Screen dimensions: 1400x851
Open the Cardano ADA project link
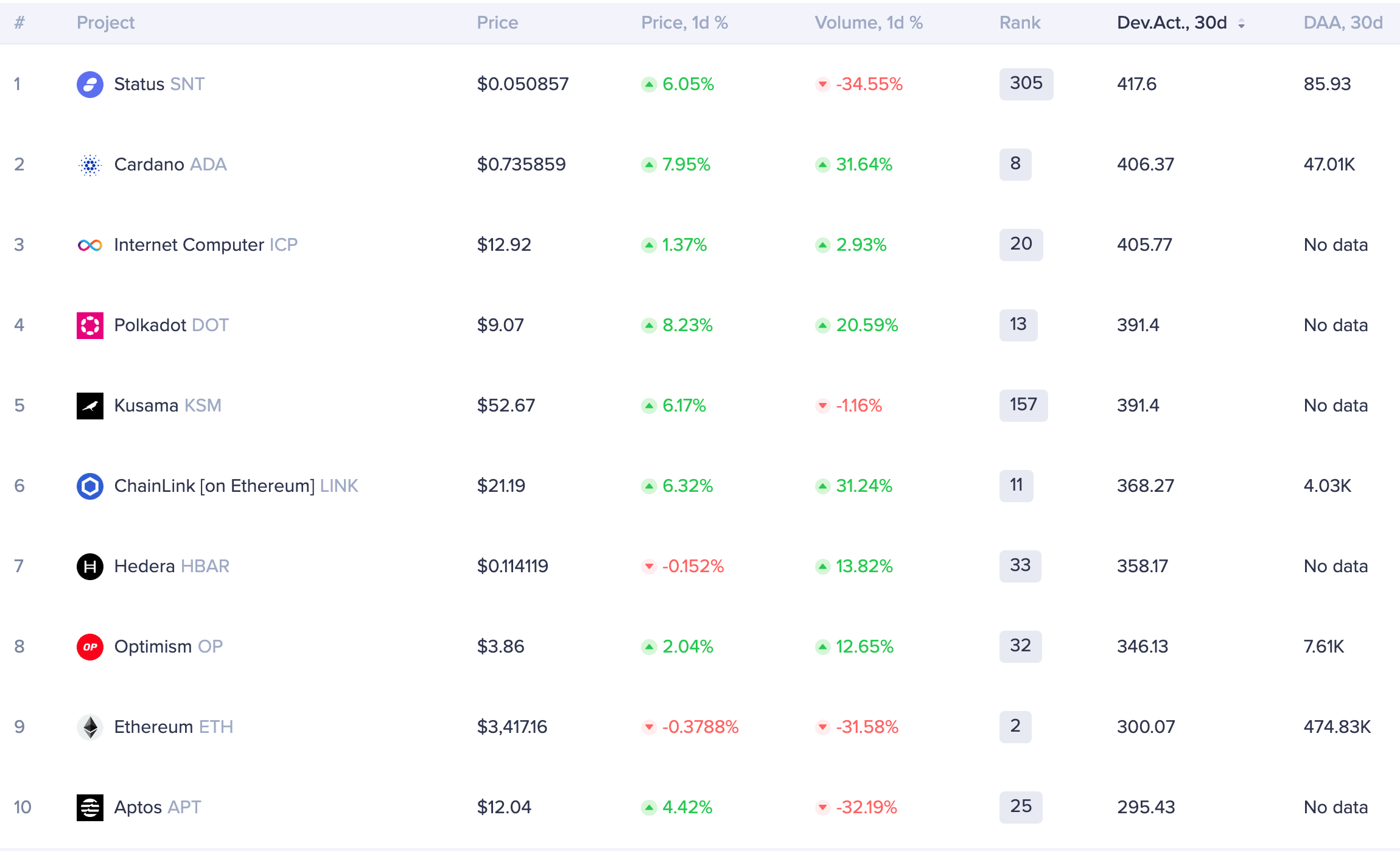[x=170, y=164]
